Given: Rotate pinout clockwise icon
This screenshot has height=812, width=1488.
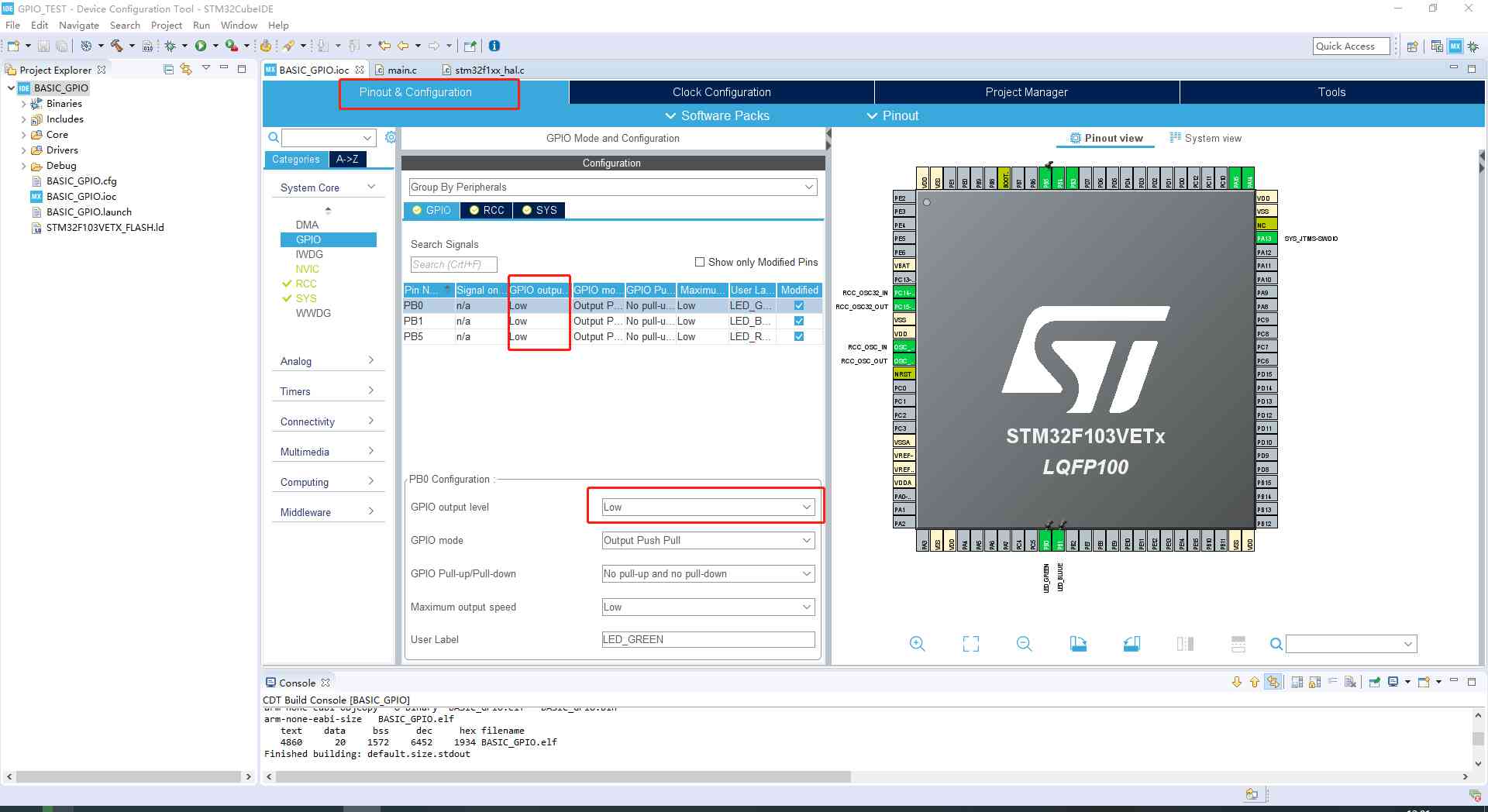Looking at the screenshot, I should point(1078,644).
